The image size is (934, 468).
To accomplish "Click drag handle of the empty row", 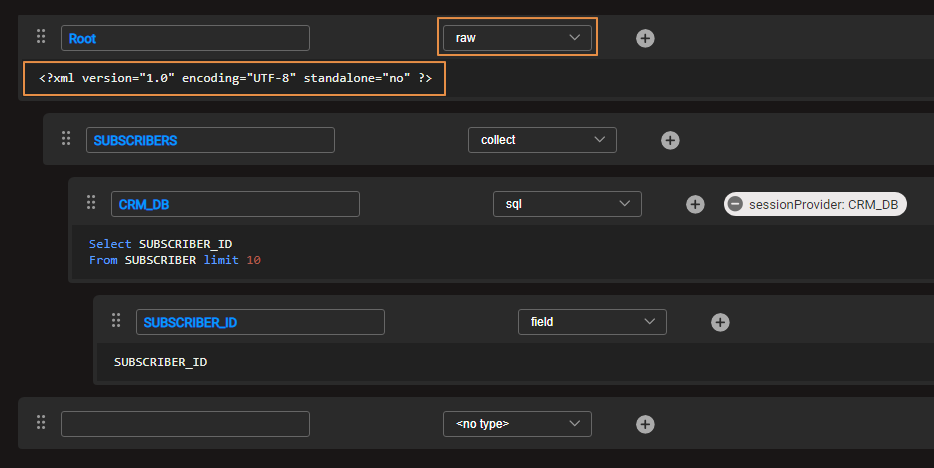I will pyautogui.click(x=41, y=423).
